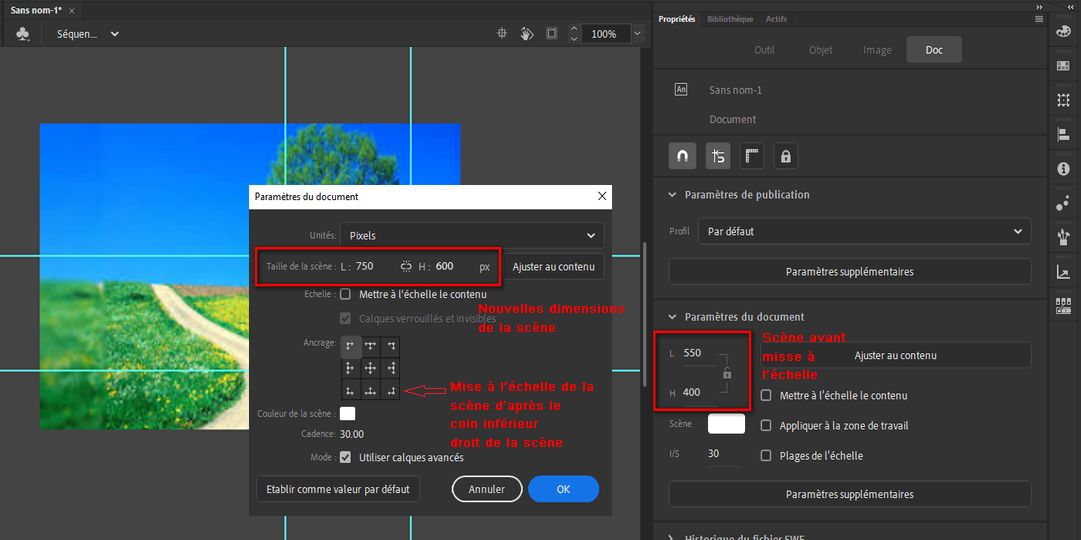This screenshot has height=540, width=1081.
Task: Select the bottom-right anchor point
Action: click(x=391, y=390)
